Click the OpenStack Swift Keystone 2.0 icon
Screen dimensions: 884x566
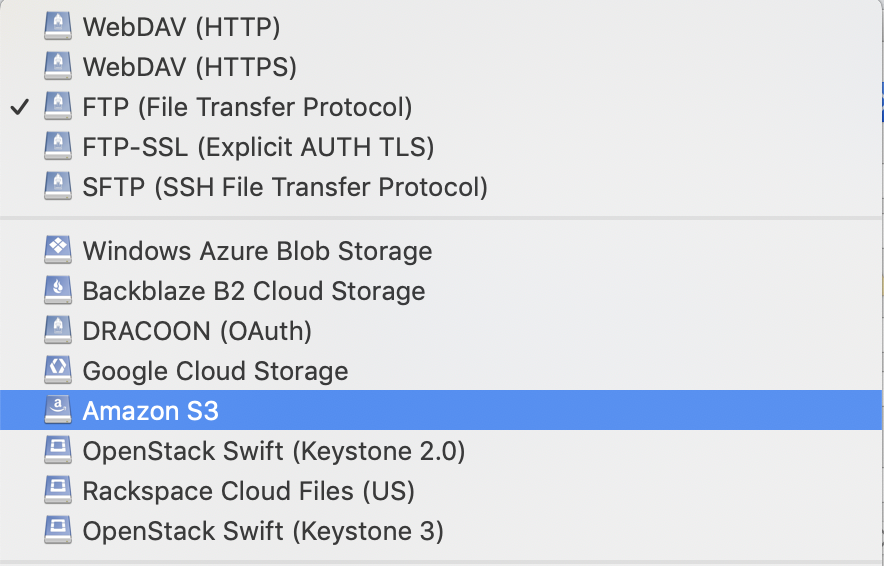coord(58,450)
